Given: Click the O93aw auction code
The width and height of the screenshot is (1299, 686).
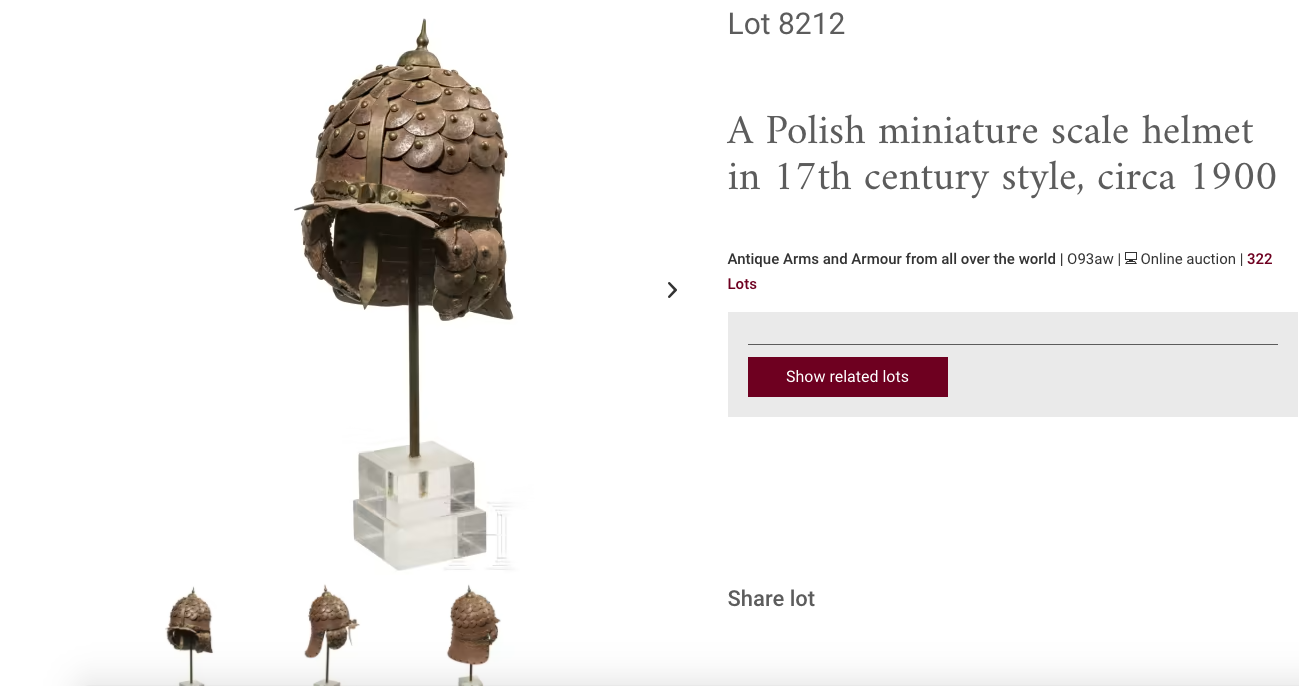Looking at the screenshot, I should (1090, 259).
